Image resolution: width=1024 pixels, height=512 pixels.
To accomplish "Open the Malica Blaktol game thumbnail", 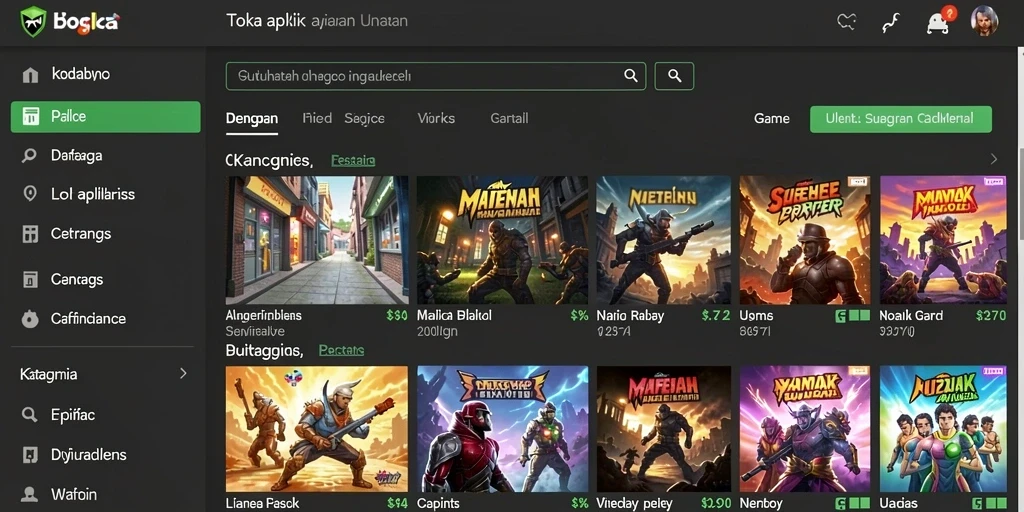I will coord(502,240).
